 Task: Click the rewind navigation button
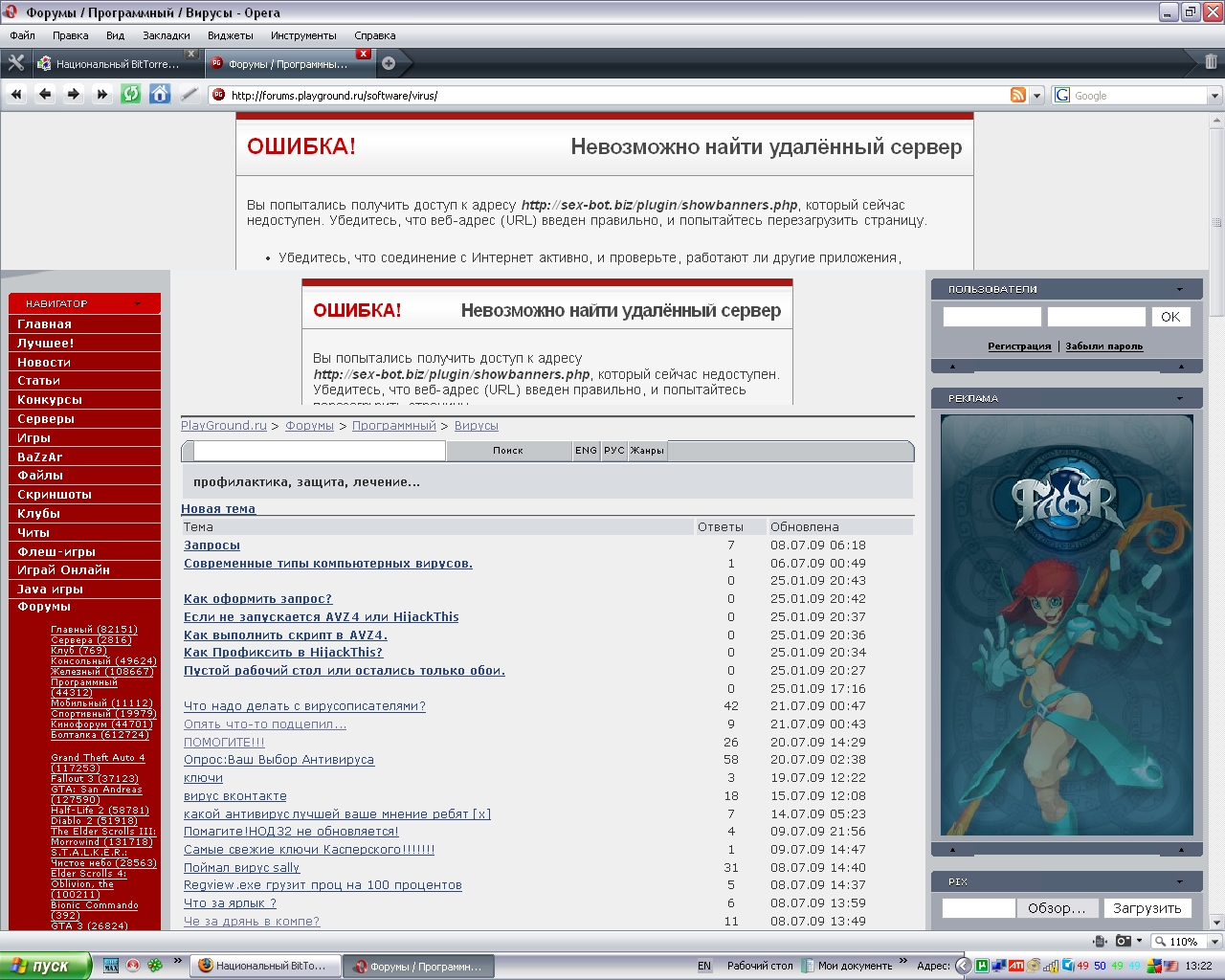(x=16, y=94)
